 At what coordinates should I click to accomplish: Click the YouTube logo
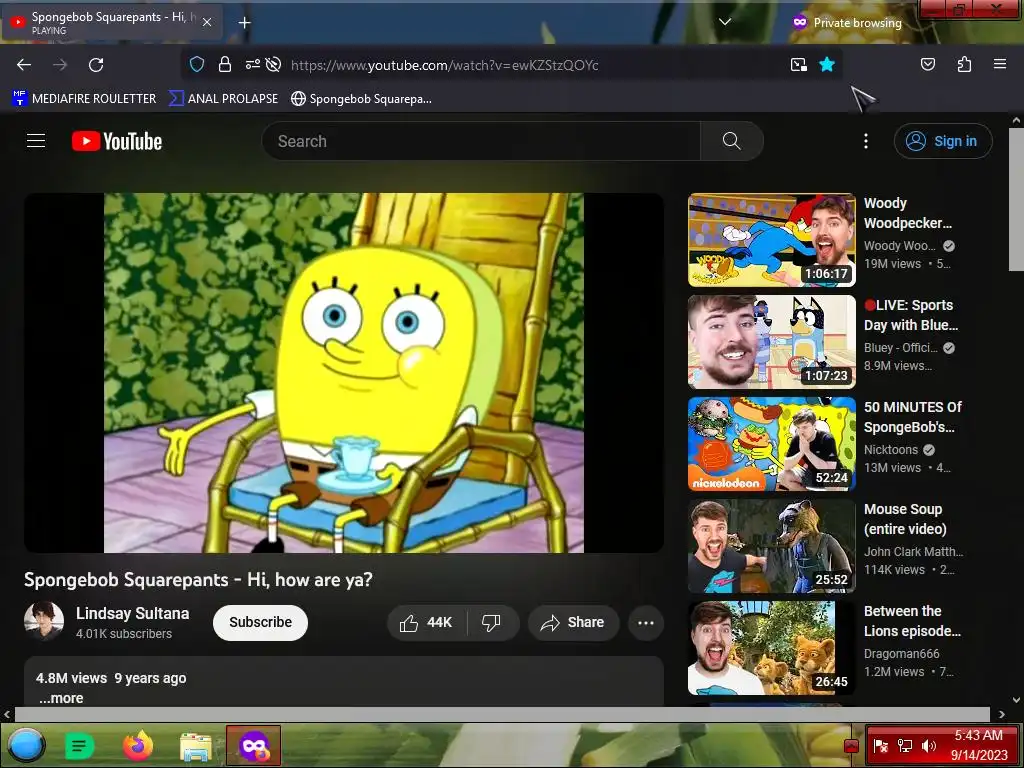(117, 141)
